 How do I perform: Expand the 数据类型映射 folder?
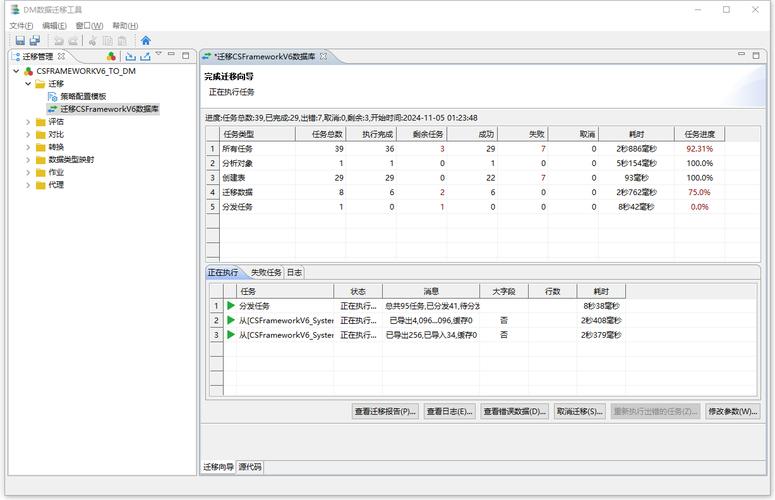tap(28, 159)
